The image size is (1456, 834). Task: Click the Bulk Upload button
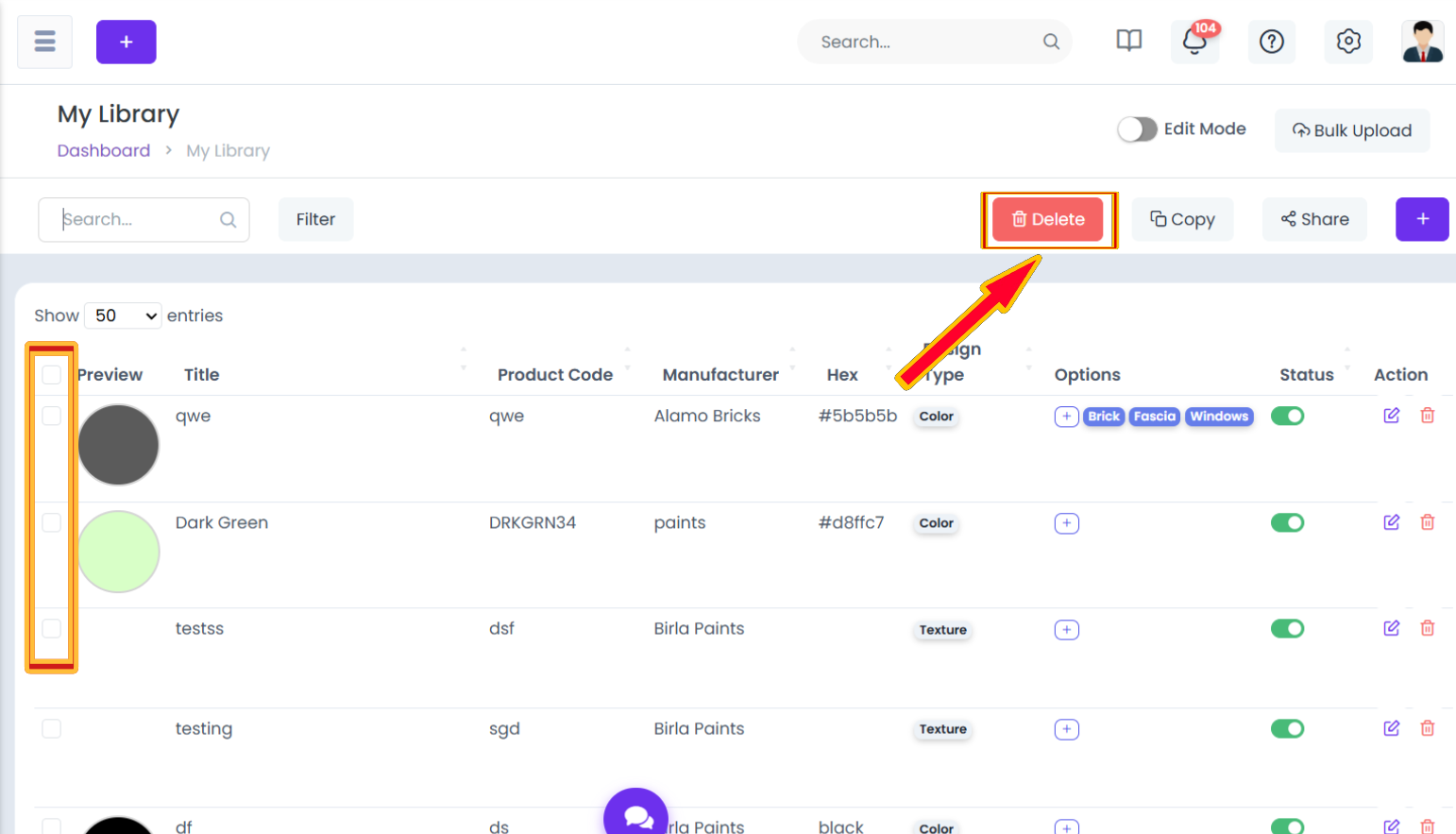[1352, 130]
